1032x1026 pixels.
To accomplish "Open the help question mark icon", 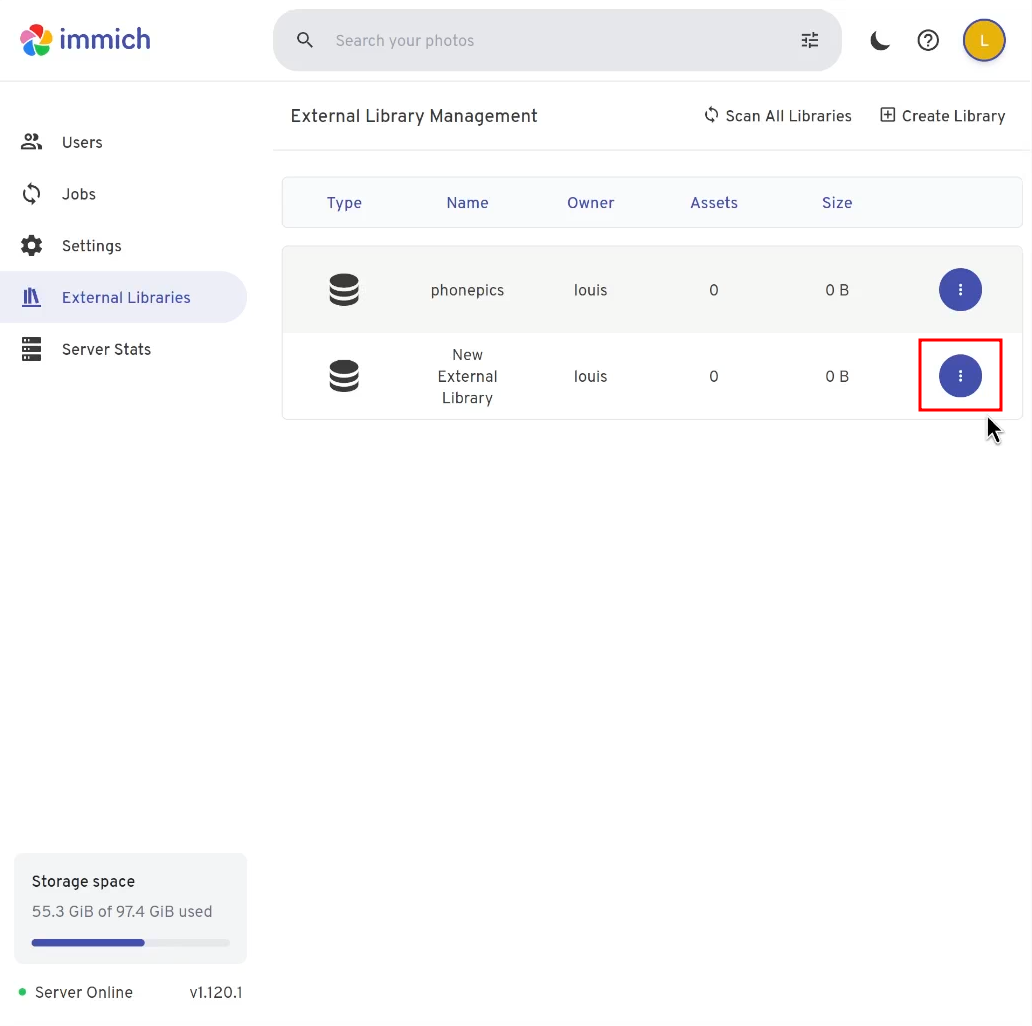I will tap(928, 41).
